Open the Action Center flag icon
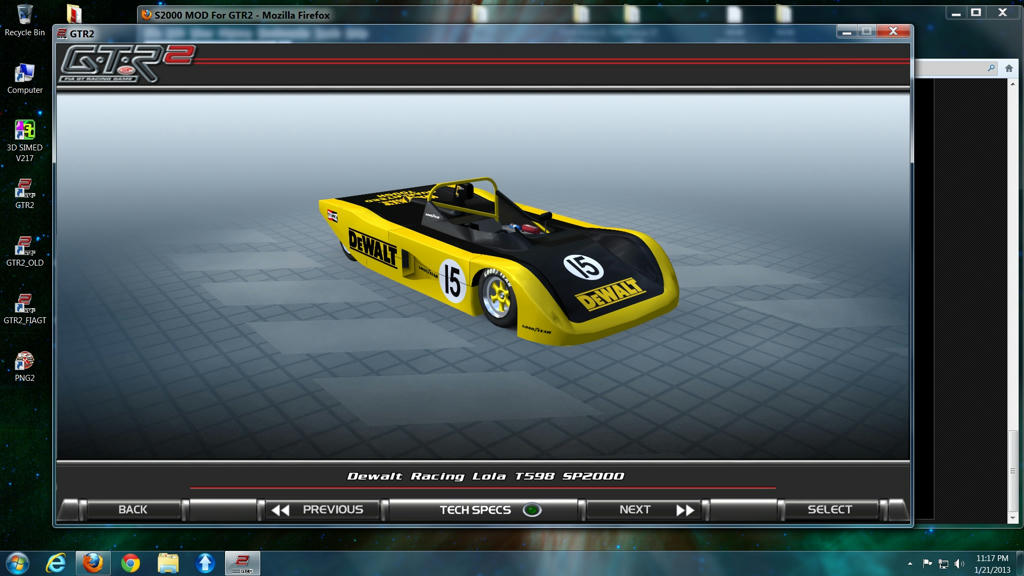The height and width of the screenshot is (576, 1024). pos(927,564)
